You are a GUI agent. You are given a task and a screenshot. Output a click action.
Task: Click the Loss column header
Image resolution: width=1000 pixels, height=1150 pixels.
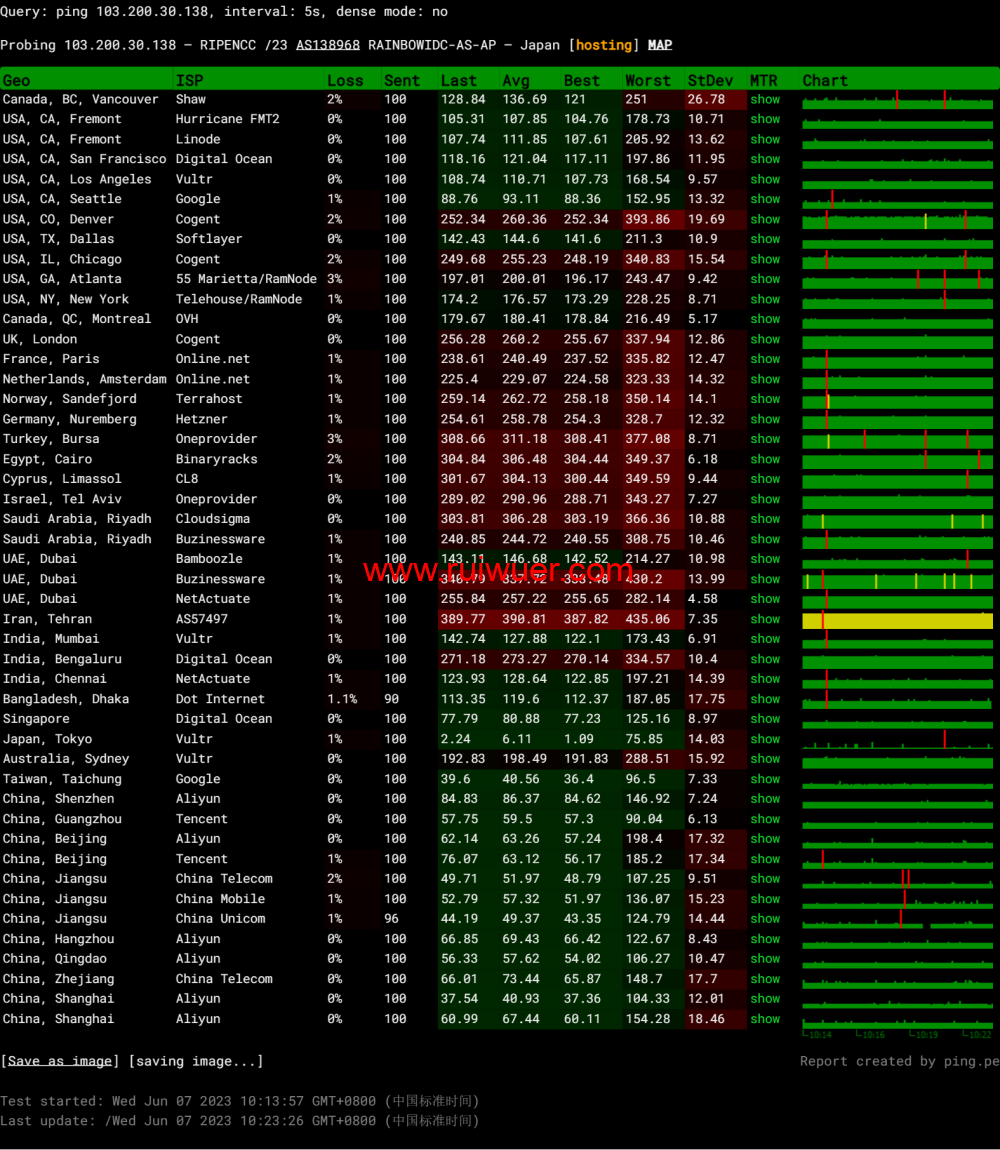click(345, 80)
